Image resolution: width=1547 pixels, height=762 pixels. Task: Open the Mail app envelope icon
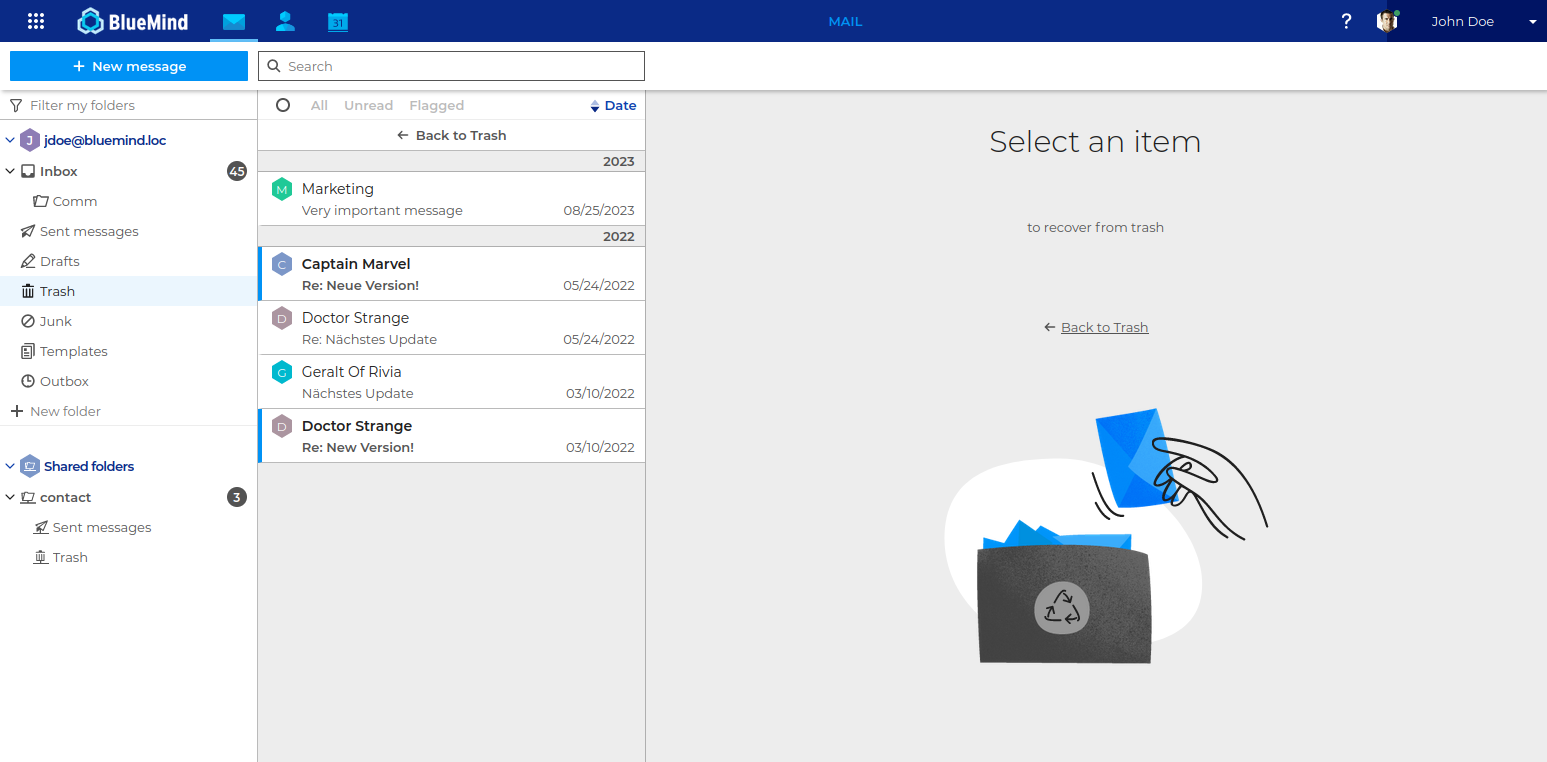[x=234, y=21]
